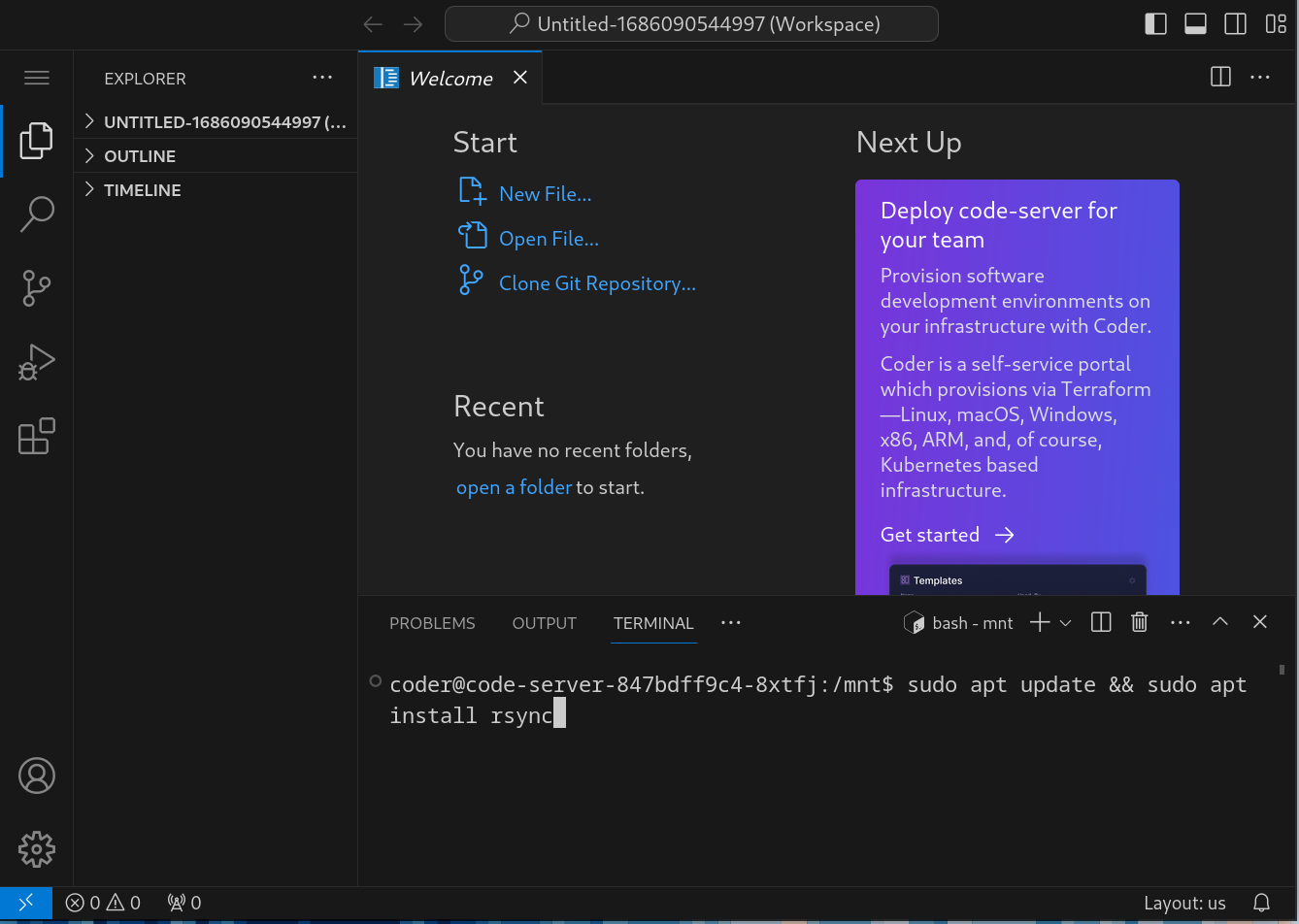Image resolution: width=1299 pixels, height=924 pixels.
Task: Select the TERMINAL panel tab
Action: 653,623
